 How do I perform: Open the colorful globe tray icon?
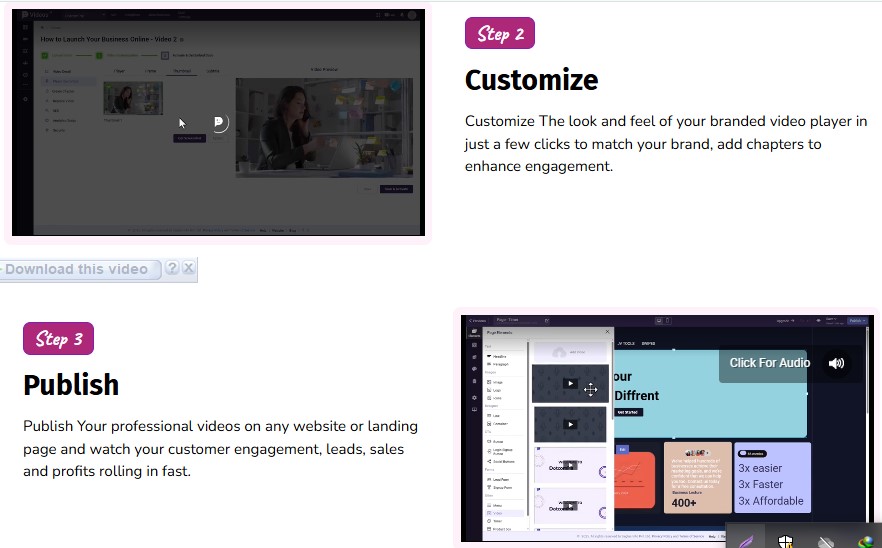(x=865, y=541)
